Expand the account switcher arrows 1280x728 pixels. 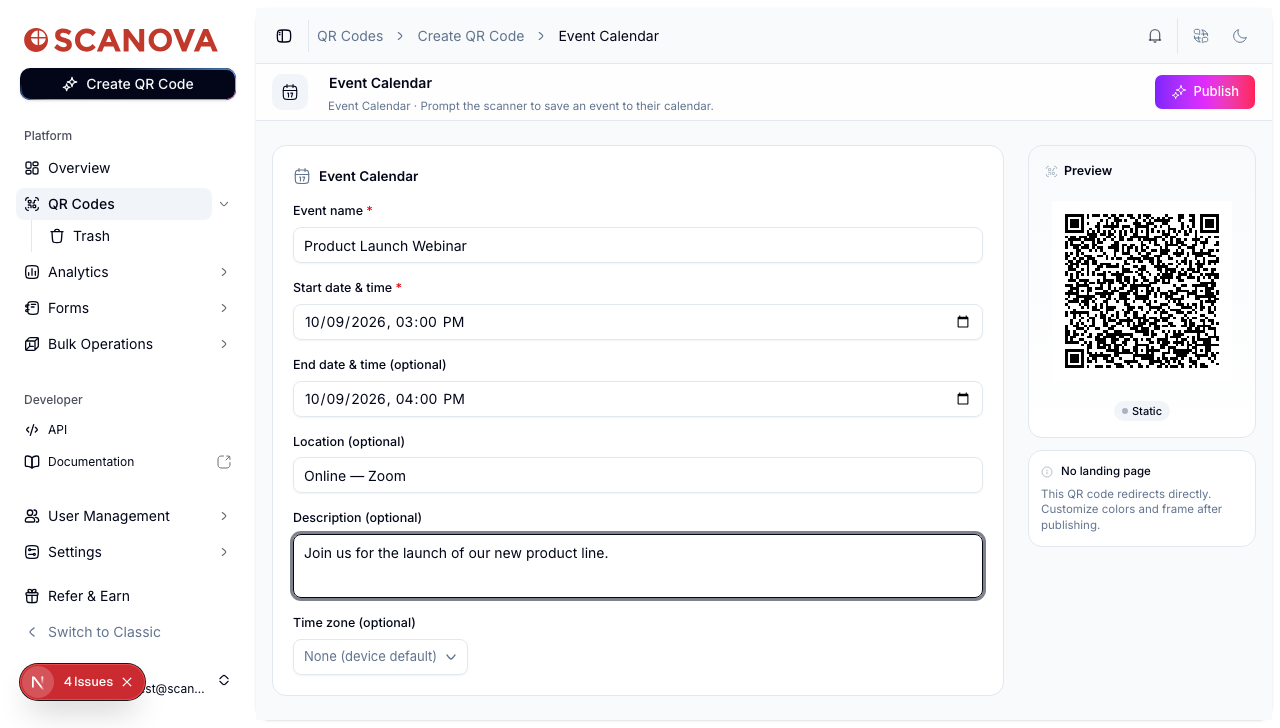click(224, 680)
